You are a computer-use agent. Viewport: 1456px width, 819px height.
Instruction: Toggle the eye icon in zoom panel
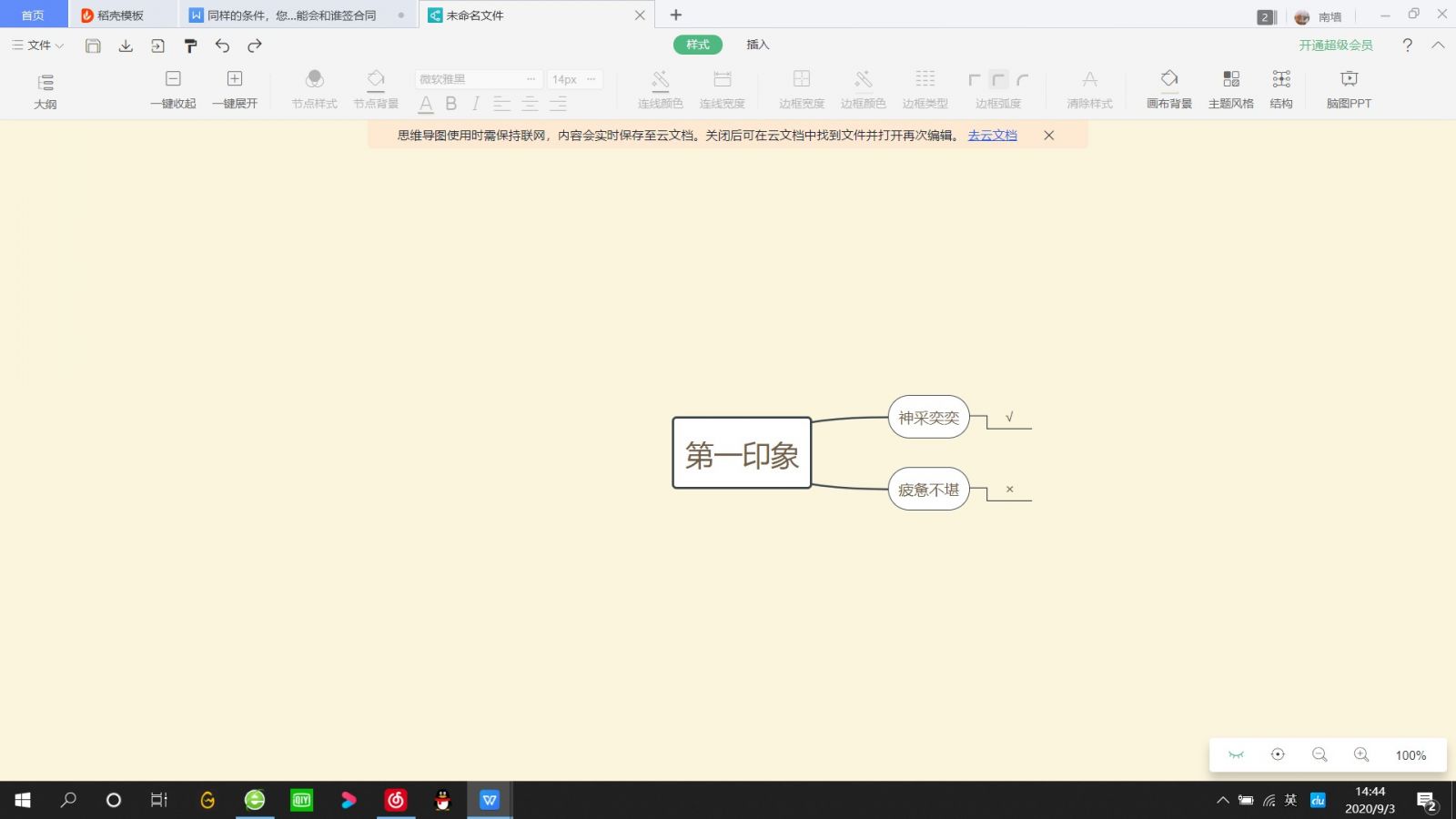[x=1236, y=754]
